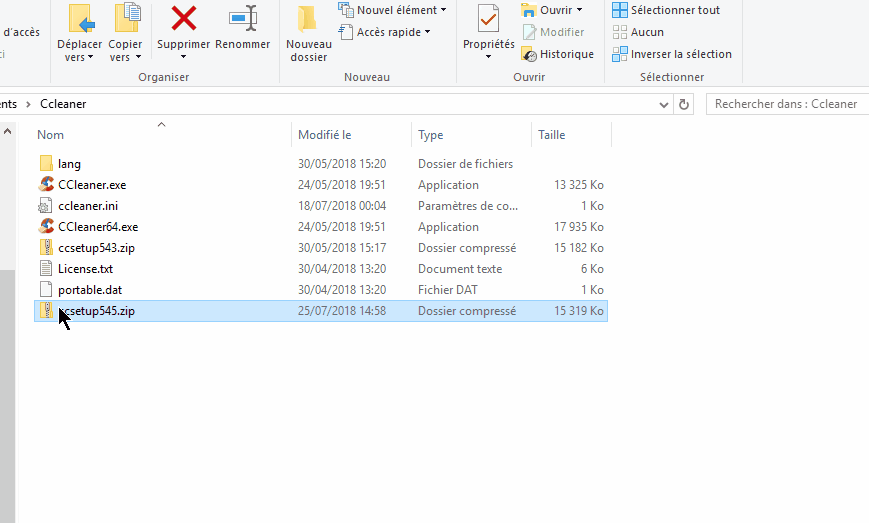Expand the Copier vers dropdown arrow
This screenshot has width=869, height=523.
point(139,57)
